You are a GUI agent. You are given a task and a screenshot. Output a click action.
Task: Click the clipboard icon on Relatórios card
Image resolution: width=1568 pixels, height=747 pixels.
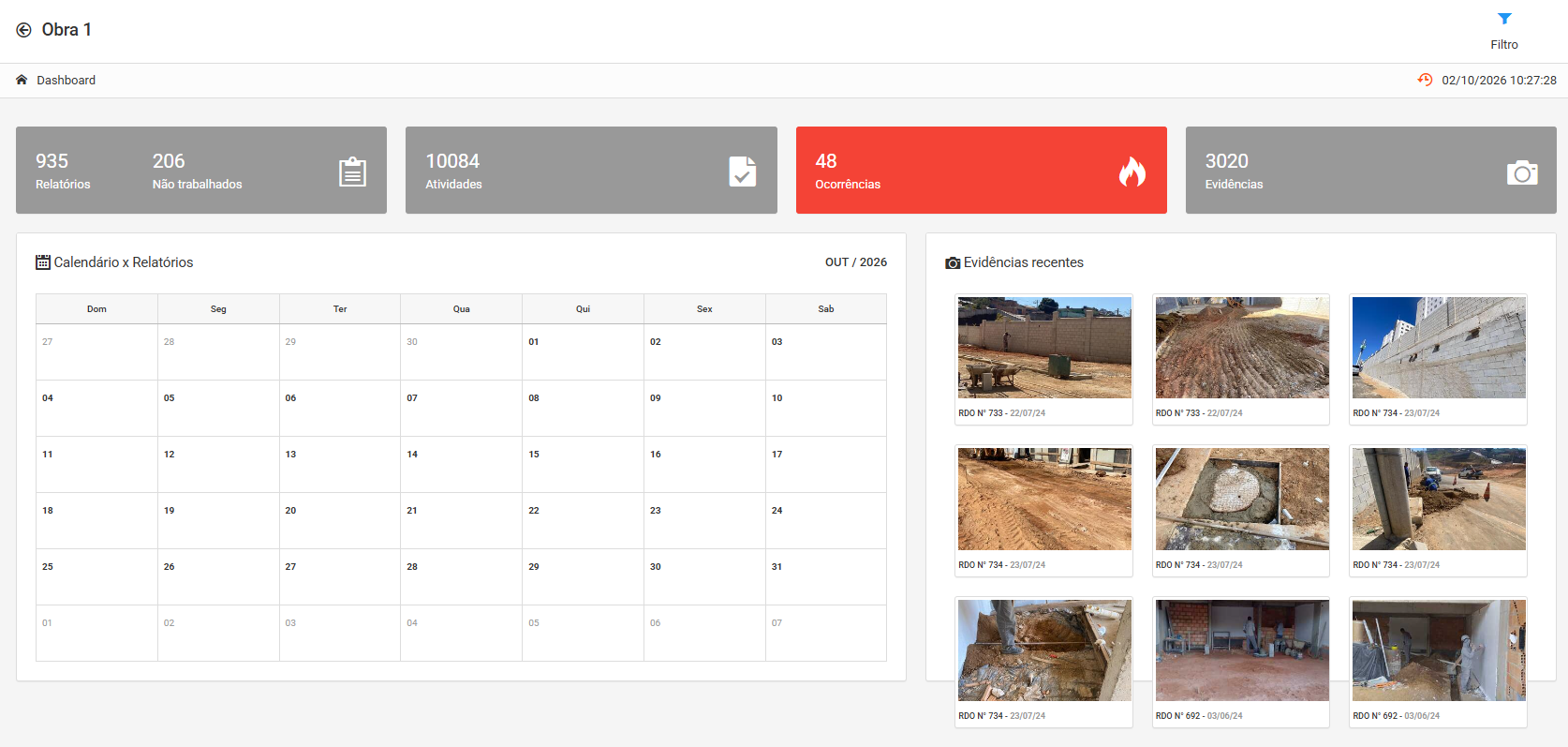[352, 172]
